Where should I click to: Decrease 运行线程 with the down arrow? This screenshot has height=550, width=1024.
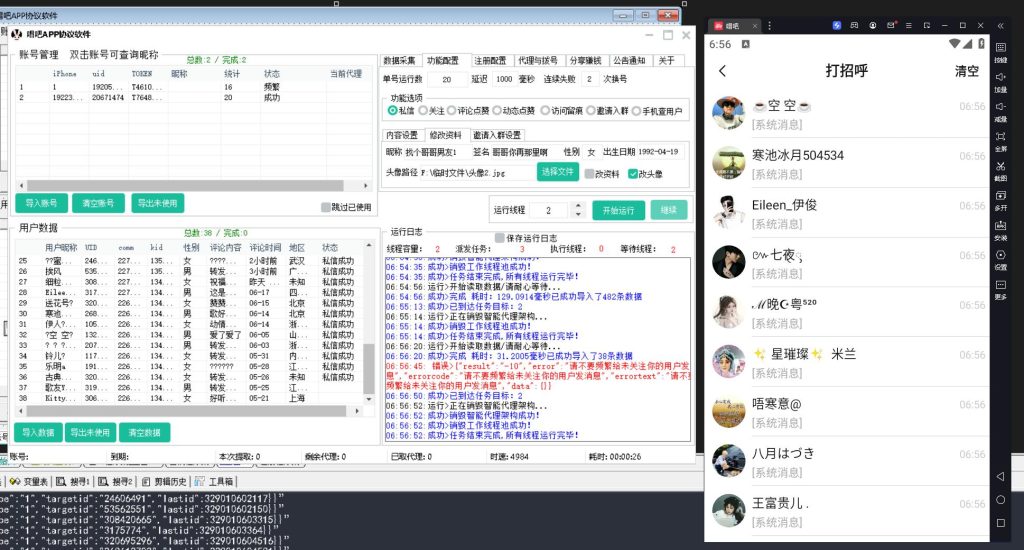click(577, 214)
